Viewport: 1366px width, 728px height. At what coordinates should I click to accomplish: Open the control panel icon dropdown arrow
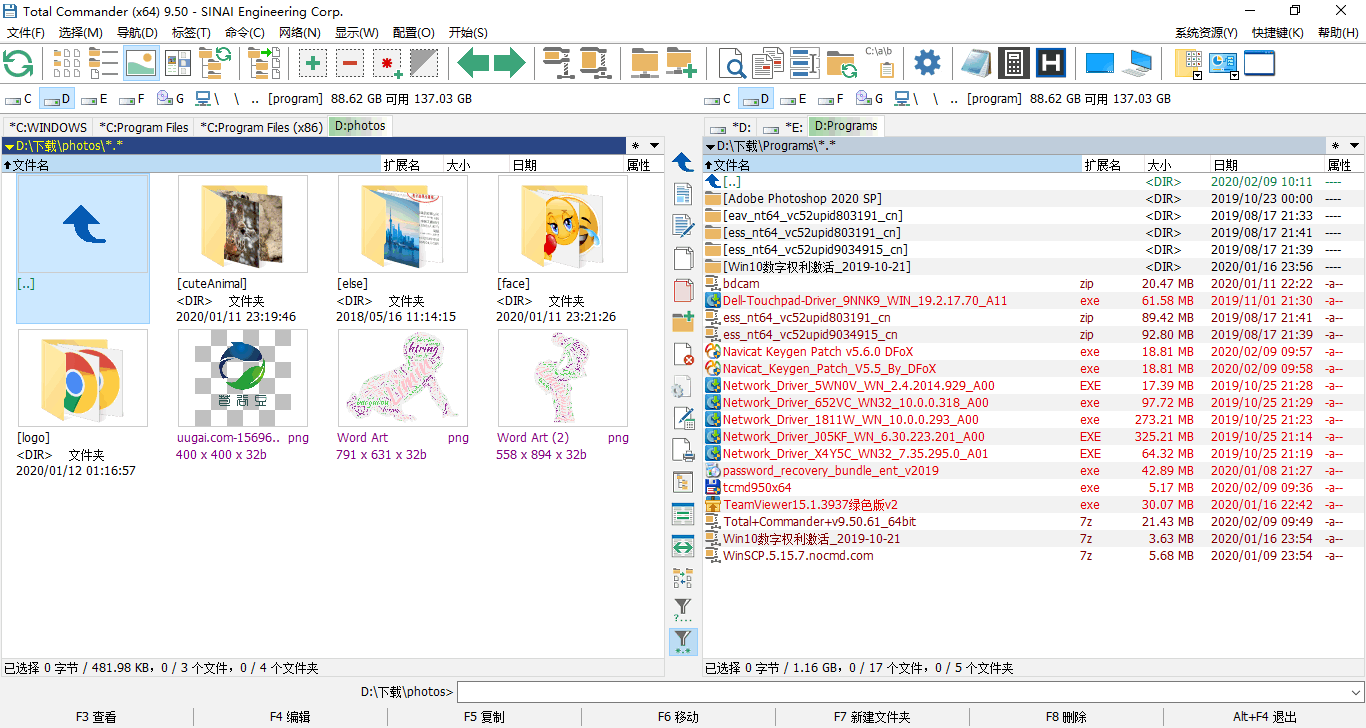(1234, 74)
